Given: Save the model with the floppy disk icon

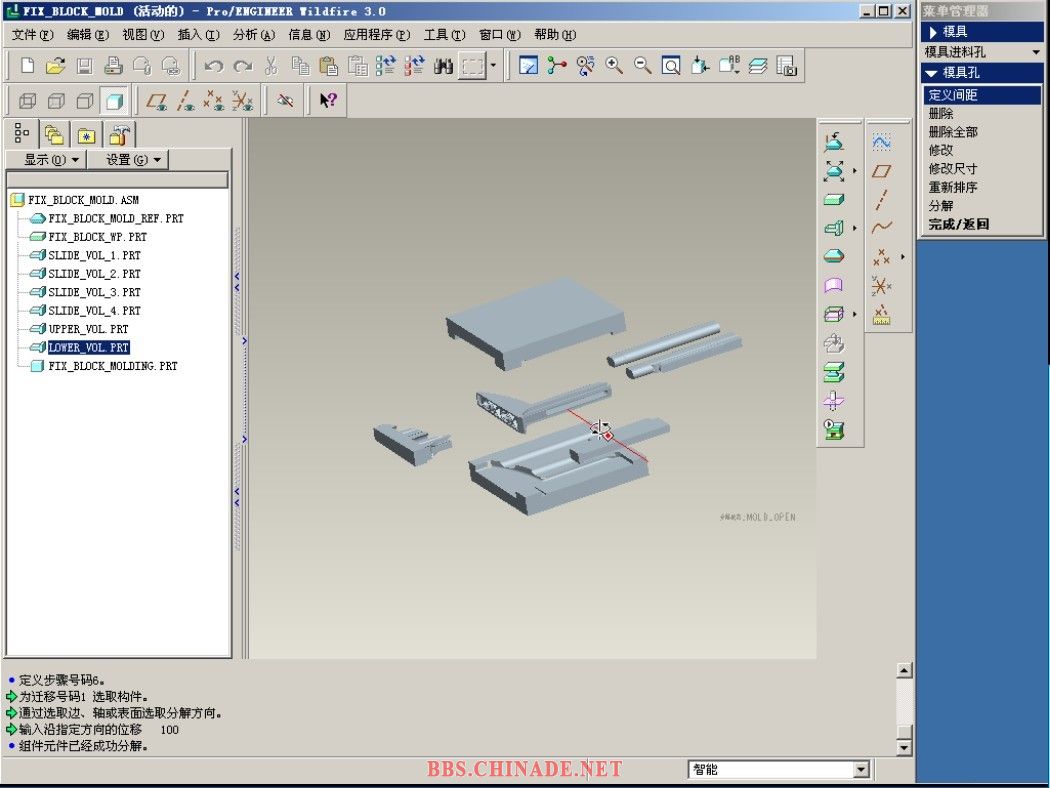Looking at the screenshot, I should [x=84, y=66].
